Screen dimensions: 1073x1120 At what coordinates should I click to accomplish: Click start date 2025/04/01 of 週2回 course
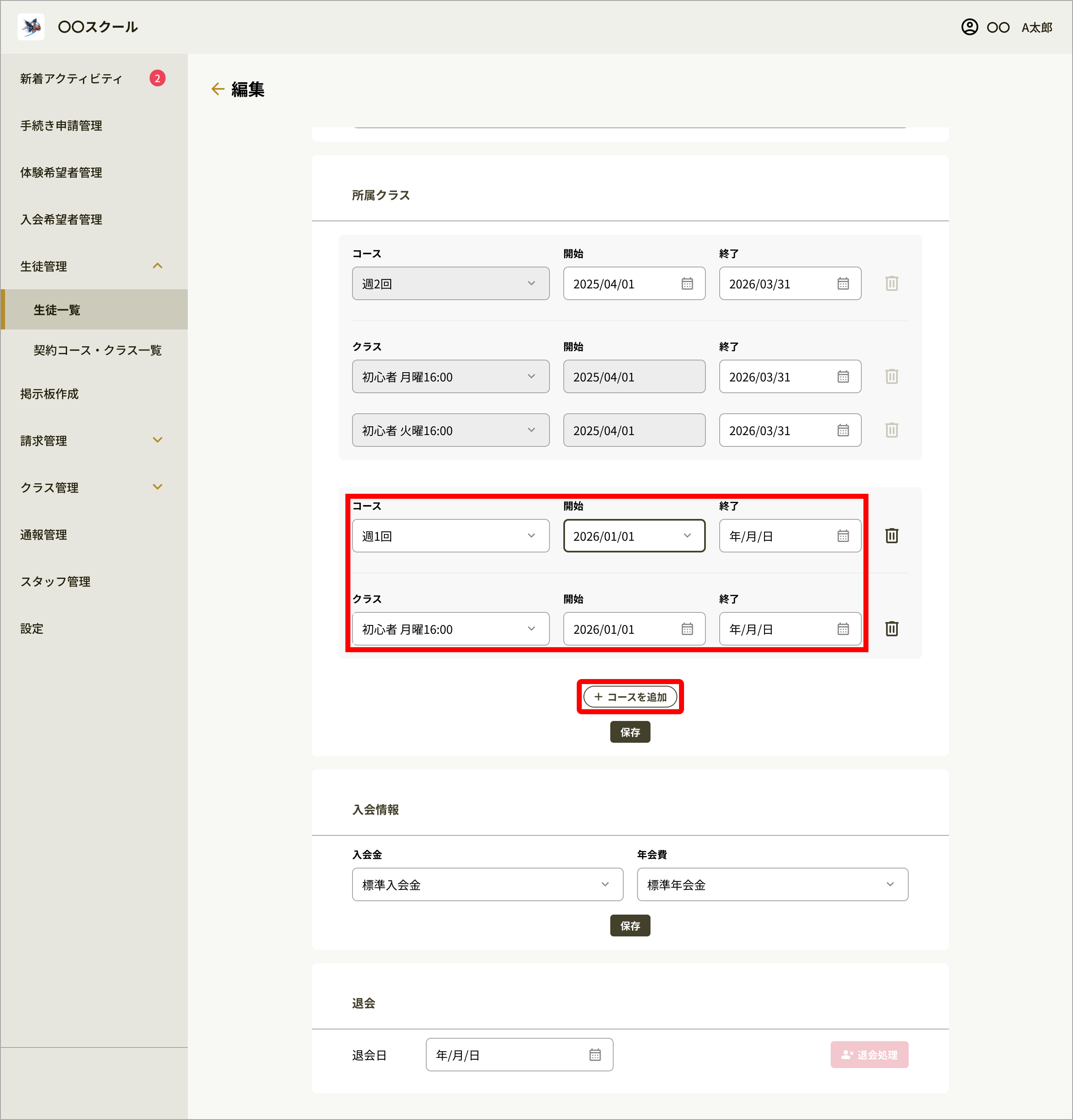pyautogui.click(x=634, y=283)
